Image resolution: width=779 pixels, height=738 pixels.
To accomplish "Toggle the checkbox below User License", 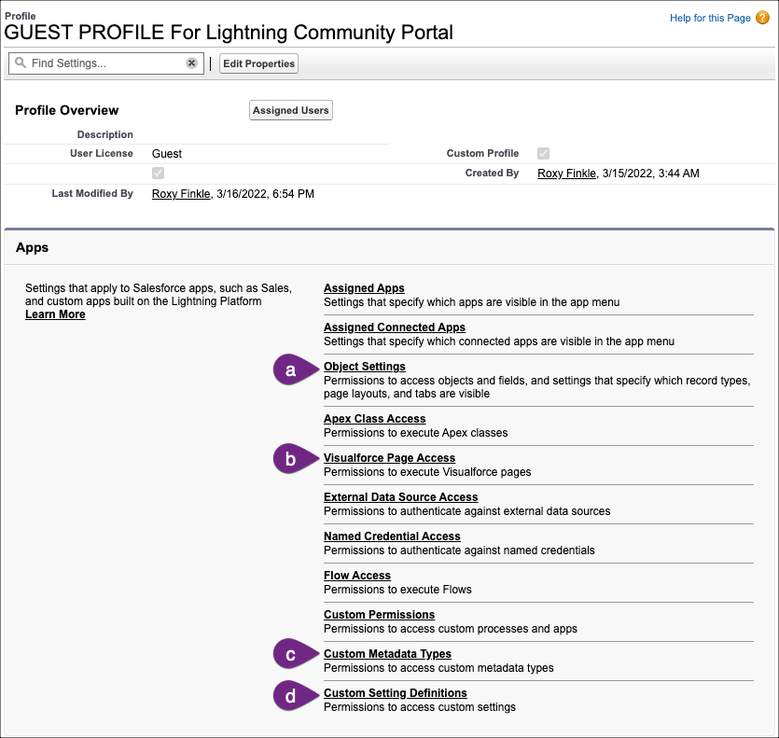I will coord(158,174).
